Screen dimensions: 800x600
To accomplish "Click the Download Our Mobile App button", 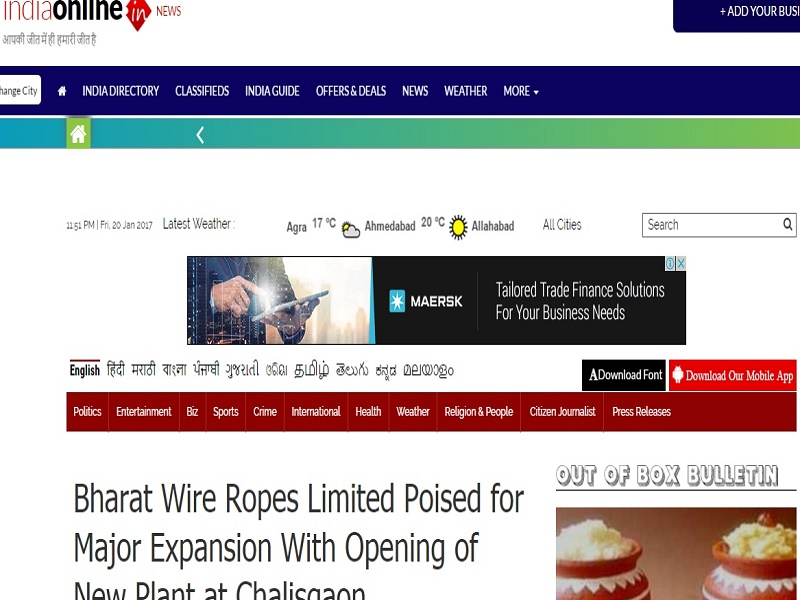I will pyautogui.click(x=733, y=376).
